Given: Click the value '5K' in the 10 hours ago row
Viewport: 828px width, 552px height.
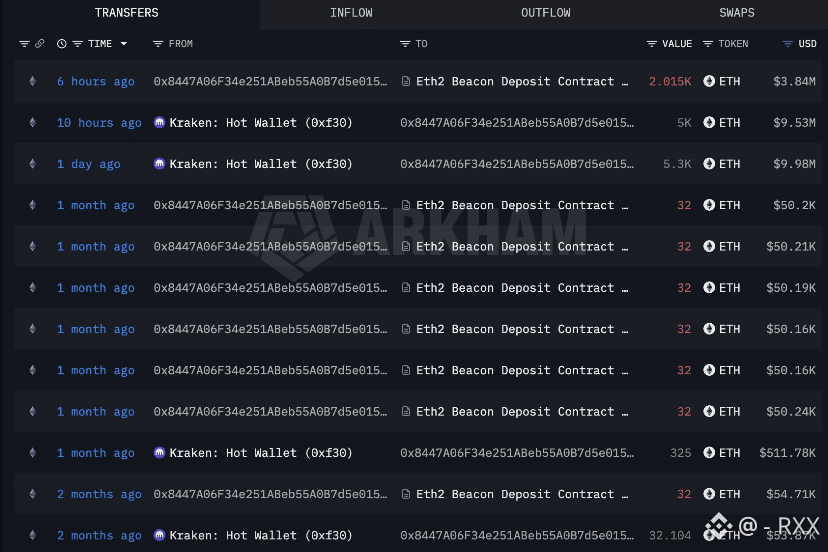Looking at the screenshot, I should (x=684, y=123).
